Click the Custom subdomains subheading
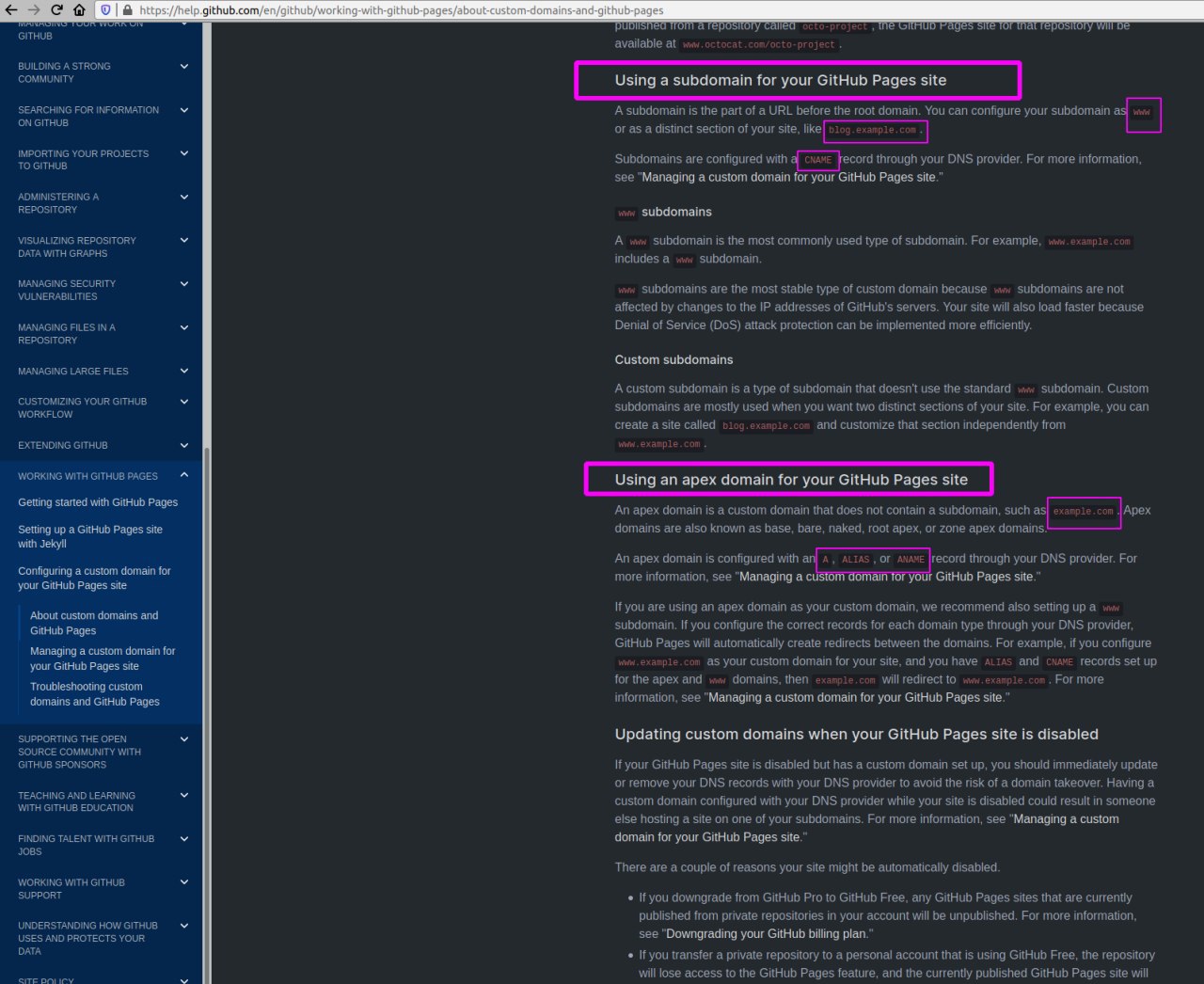The height and width of the screenshot is (984, 1204). click(673, 359)
